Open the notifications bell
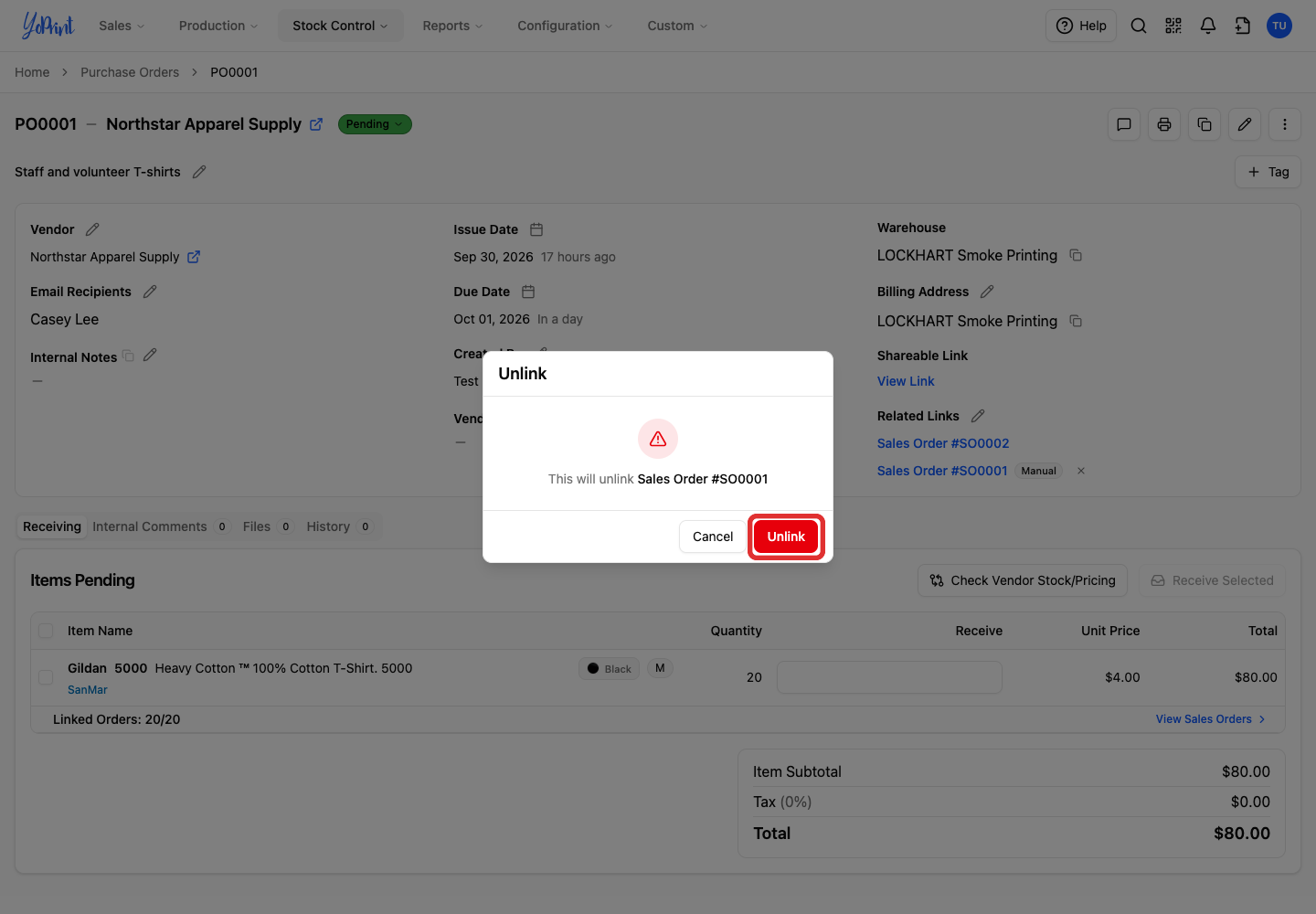The width and height of the screenshot is (1316, 914). click(1208, 26)
